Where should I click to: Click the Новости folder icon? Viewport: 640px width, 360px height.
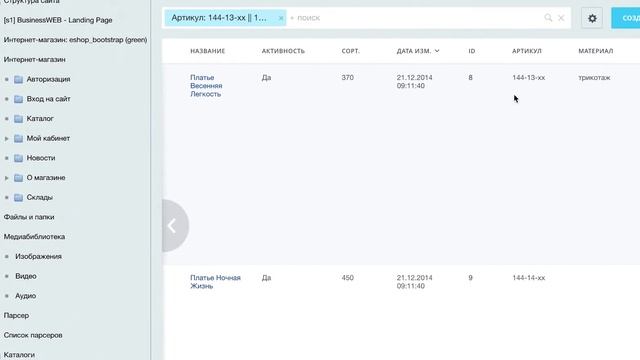18,158
